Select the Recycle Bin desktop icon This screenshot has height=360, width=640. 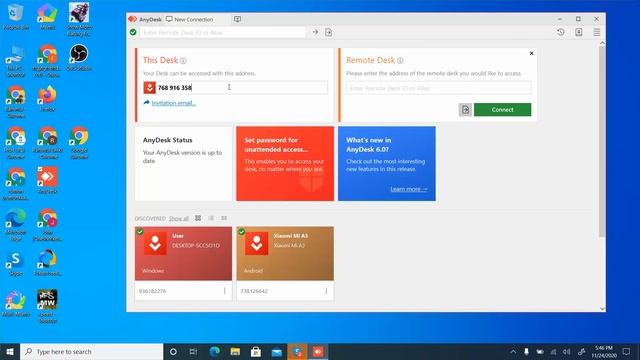[x=16, y=17]
